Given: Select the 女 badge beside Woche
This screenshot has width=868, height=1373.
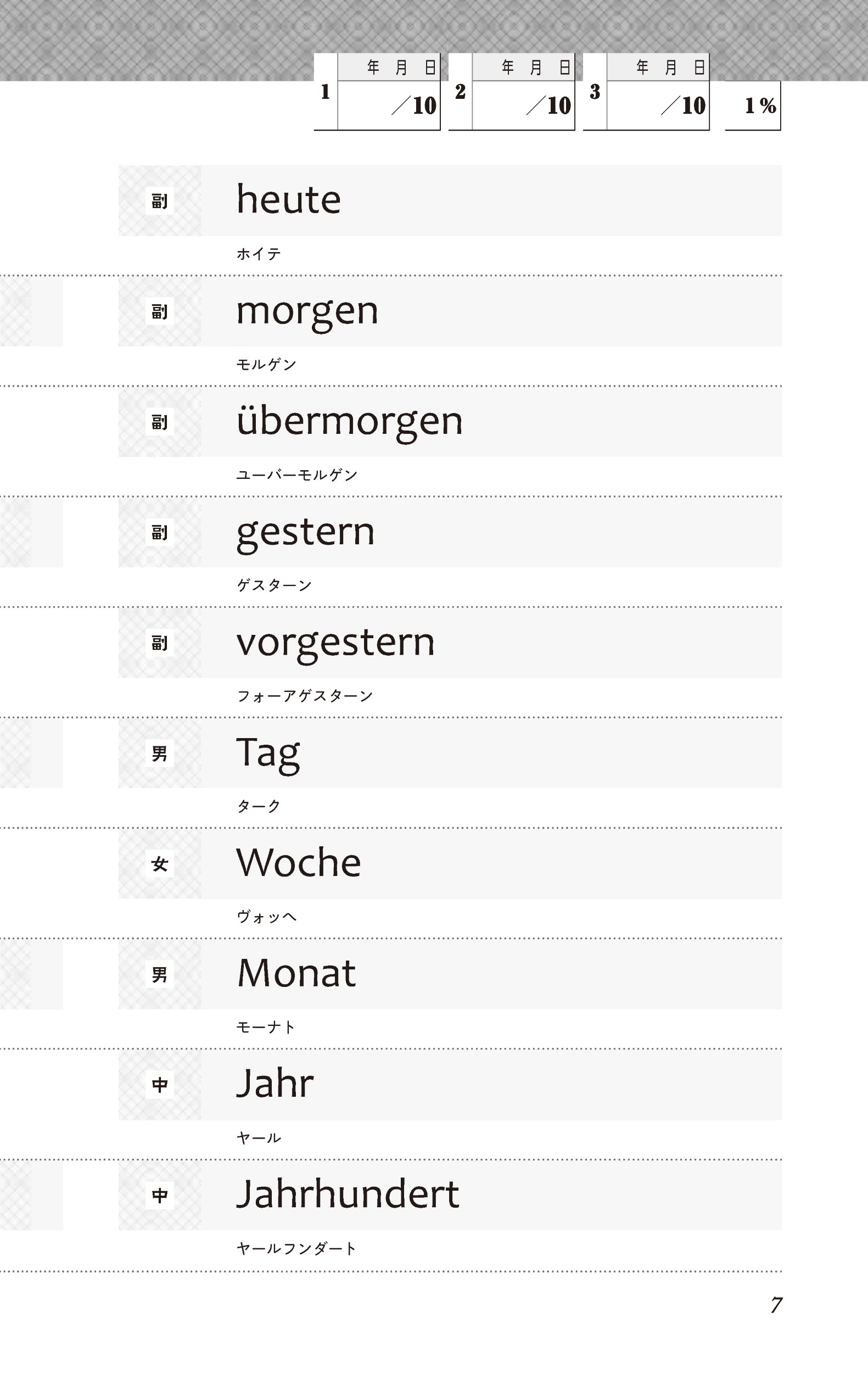Looking at the screenshot, I should coord(160,864).
